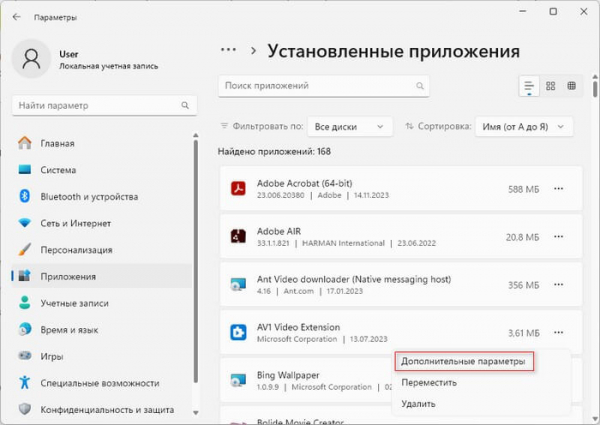Open Специальные возможности section
Viewport: 600px width, 425px height.
[x=102, y=383]
